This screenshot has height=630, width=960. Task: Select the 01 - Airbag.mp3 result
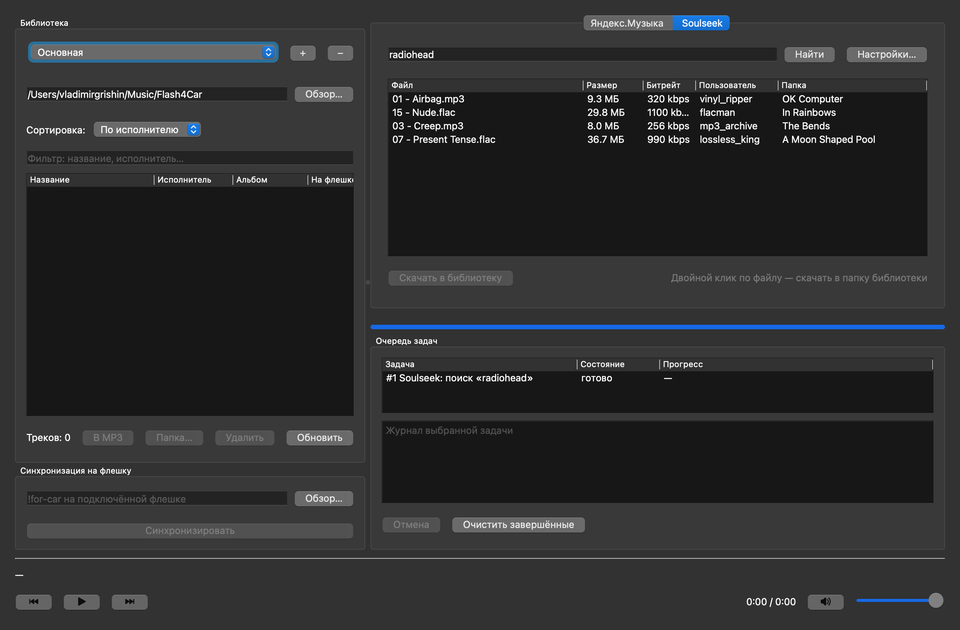[x=658, y=99]
